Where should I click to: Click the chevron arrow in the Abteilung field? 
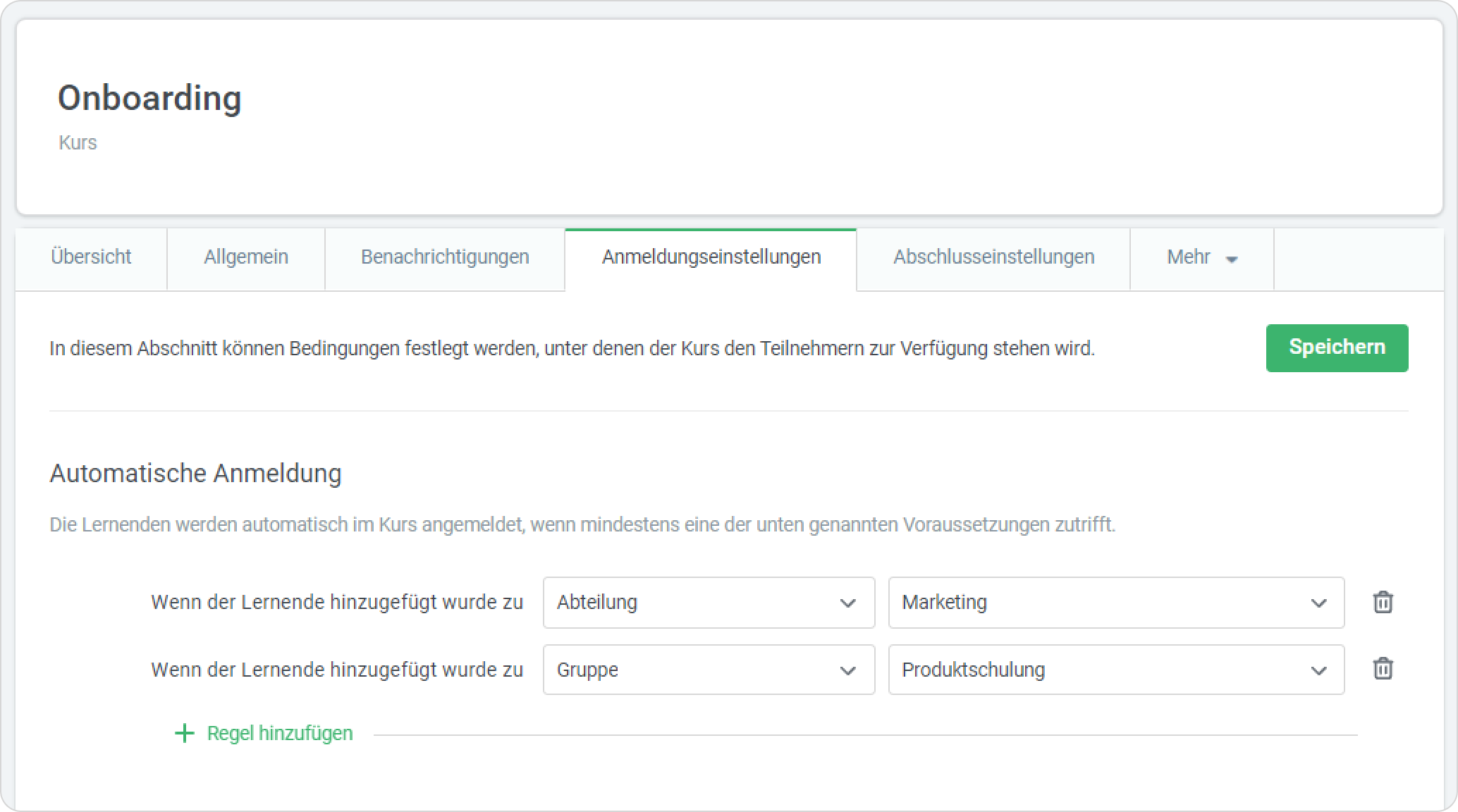847,603
